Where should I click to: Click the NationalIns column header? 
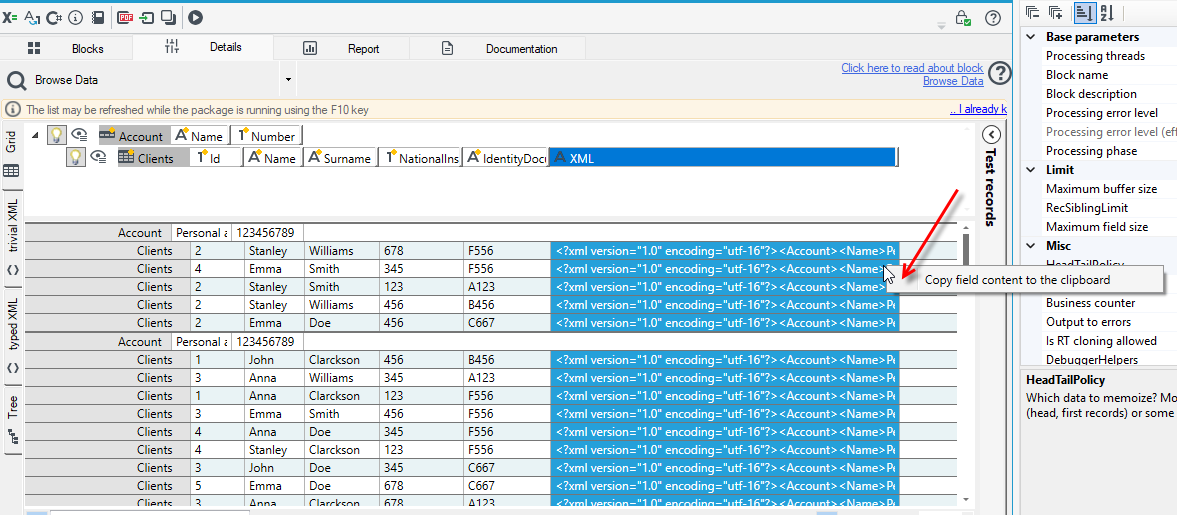click(x=419, y=158)
